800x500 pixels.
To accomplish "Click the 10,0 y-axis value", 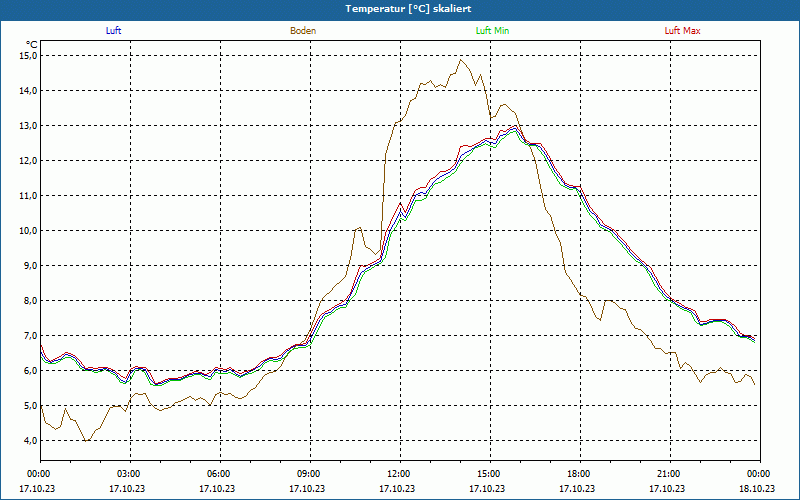I will pyautogui.click(x=29, y=231).
